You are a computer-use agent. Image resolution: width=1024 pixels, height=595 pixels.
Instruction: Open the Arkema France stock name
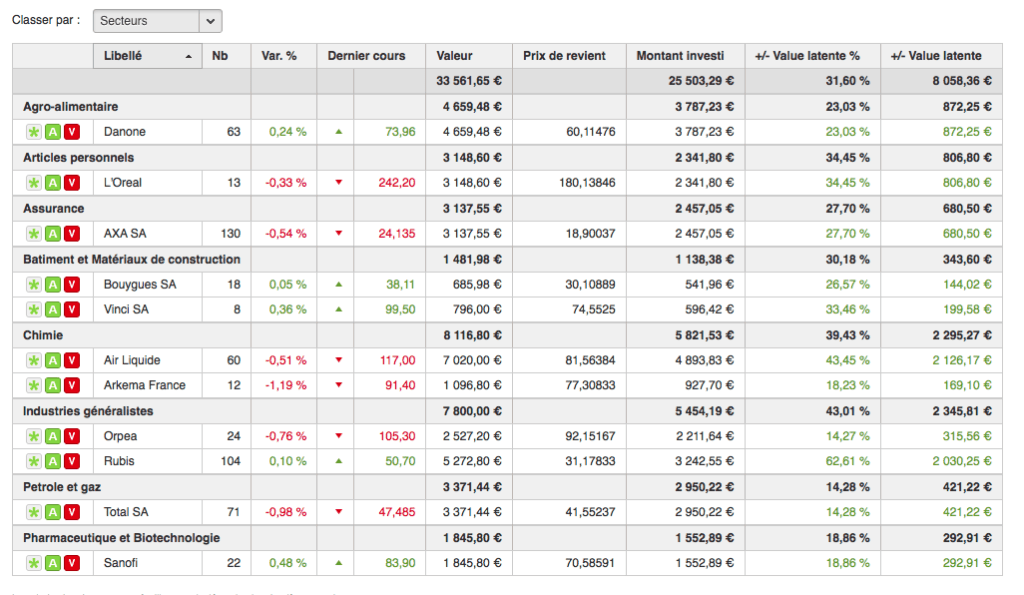144,385
